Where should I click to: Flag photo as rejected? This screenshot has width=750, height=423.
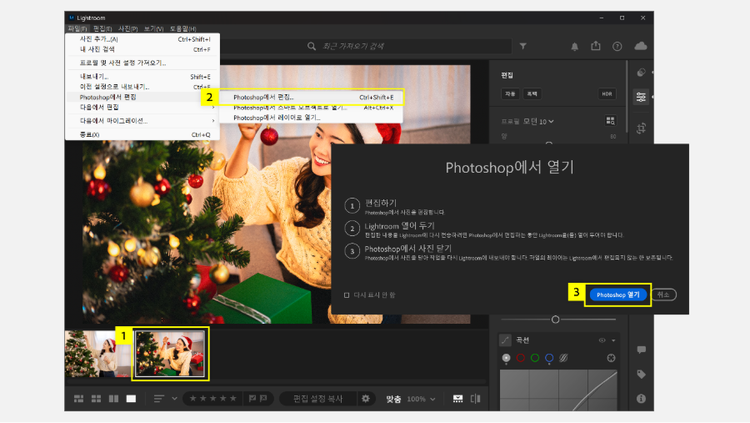click(263, 399)
